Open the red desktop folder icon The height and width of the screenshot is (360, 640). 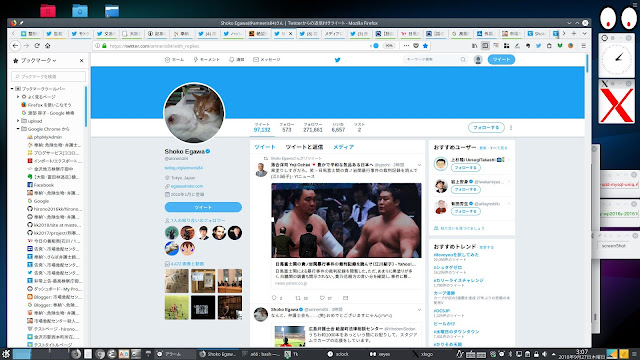pyautogui.click(x=48, y=11)
